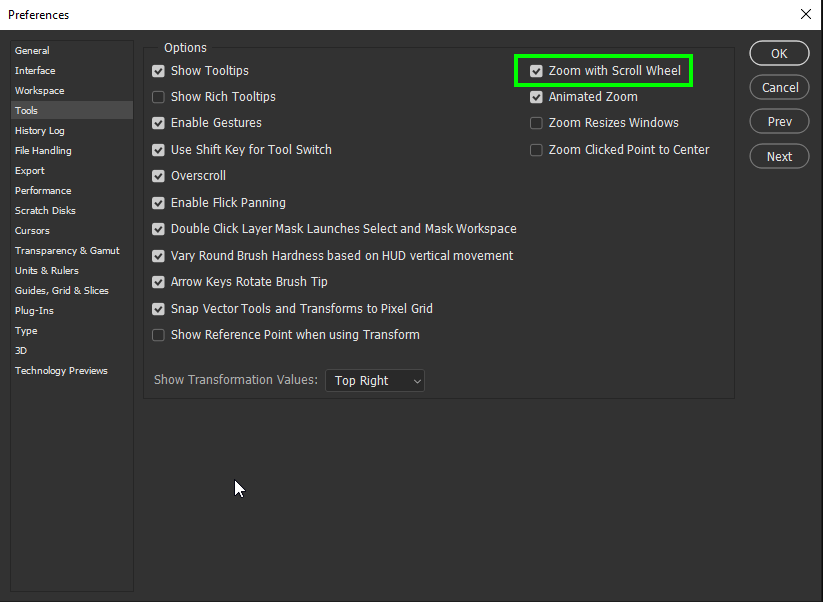Open the Technology Previews settings
Viewport: 823px width, 602px height.
pos(61,370)
